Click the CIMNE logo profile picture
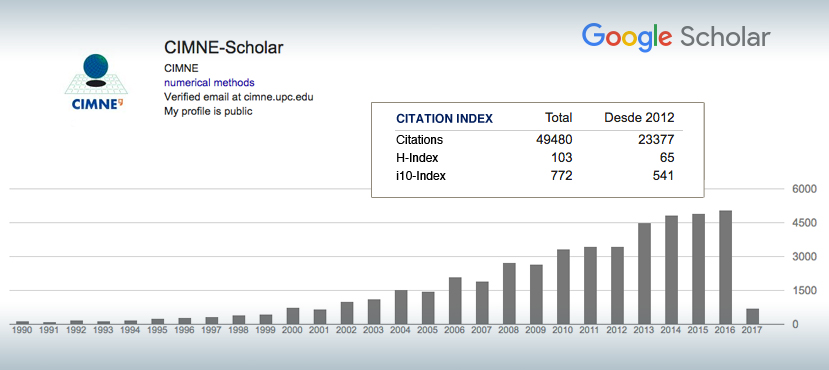The image size is (829, 370). [x=95, y=82]
